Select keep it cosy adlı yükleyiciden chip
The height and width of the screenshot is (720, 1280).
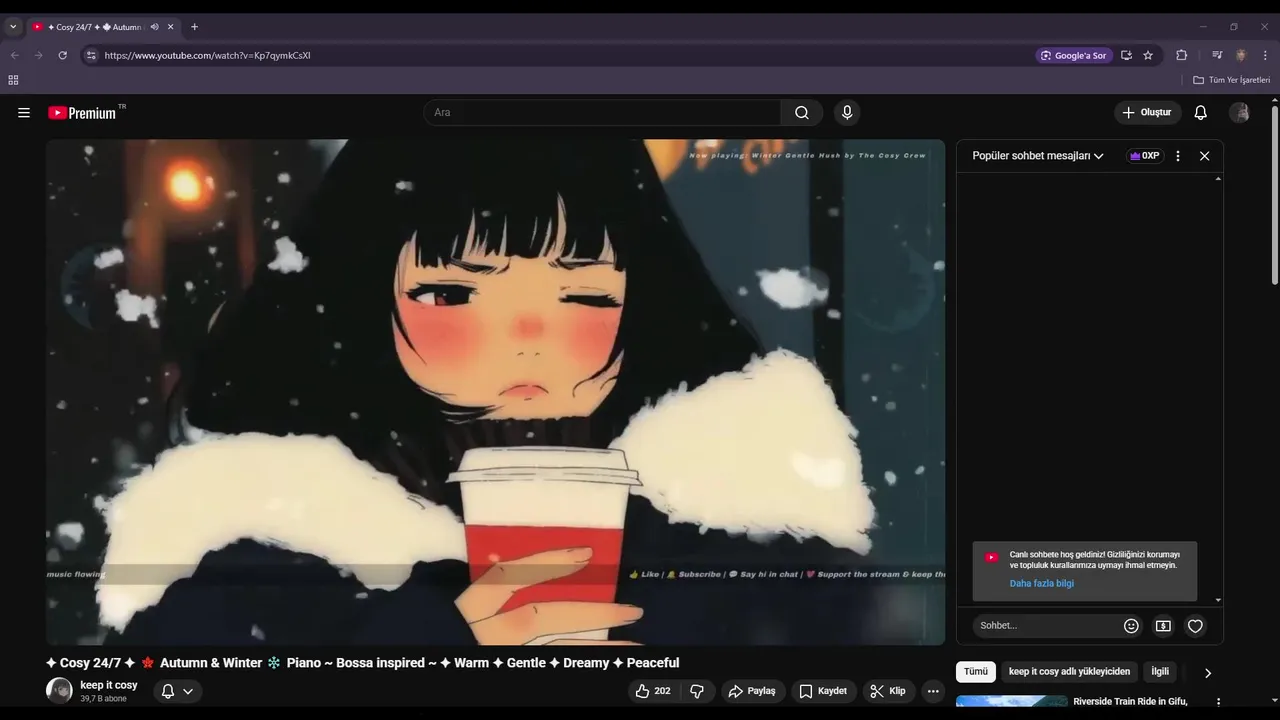(1069, 672)
